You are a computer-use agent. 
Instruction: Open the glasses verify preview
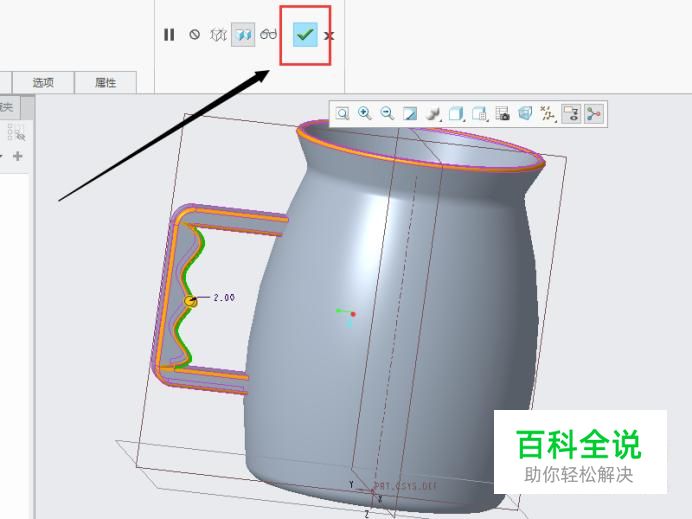(268, 34)
